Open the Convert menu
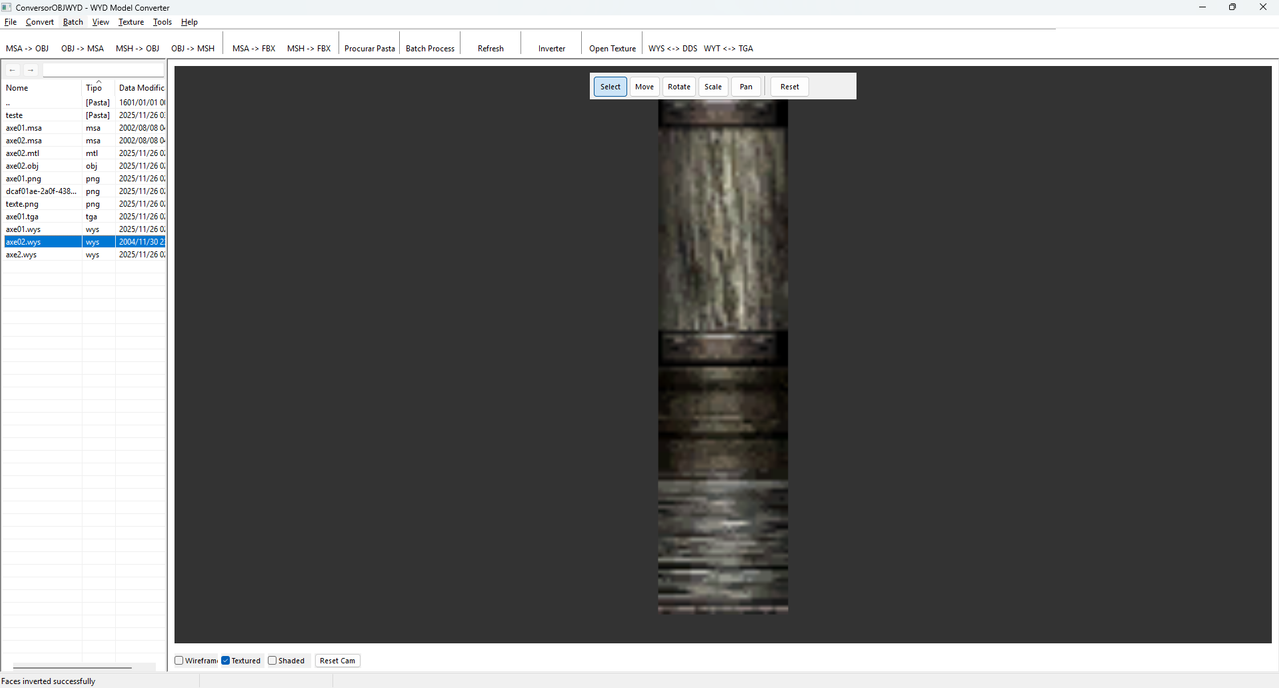 click(x=40, y=22)
